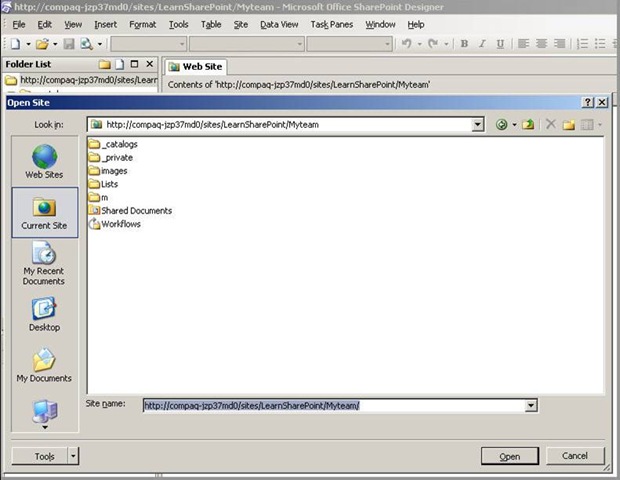This screenshot has width=620, height=480.
Task: Open the Site name dropdown arrow
Action: (x=531, y=405)
